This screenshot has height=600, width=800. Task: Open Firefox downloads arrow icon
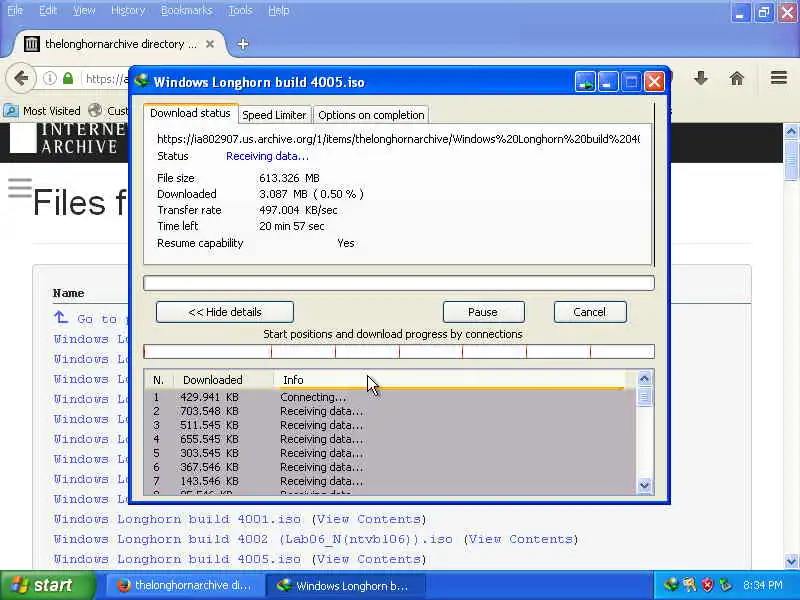pos(701,78)
